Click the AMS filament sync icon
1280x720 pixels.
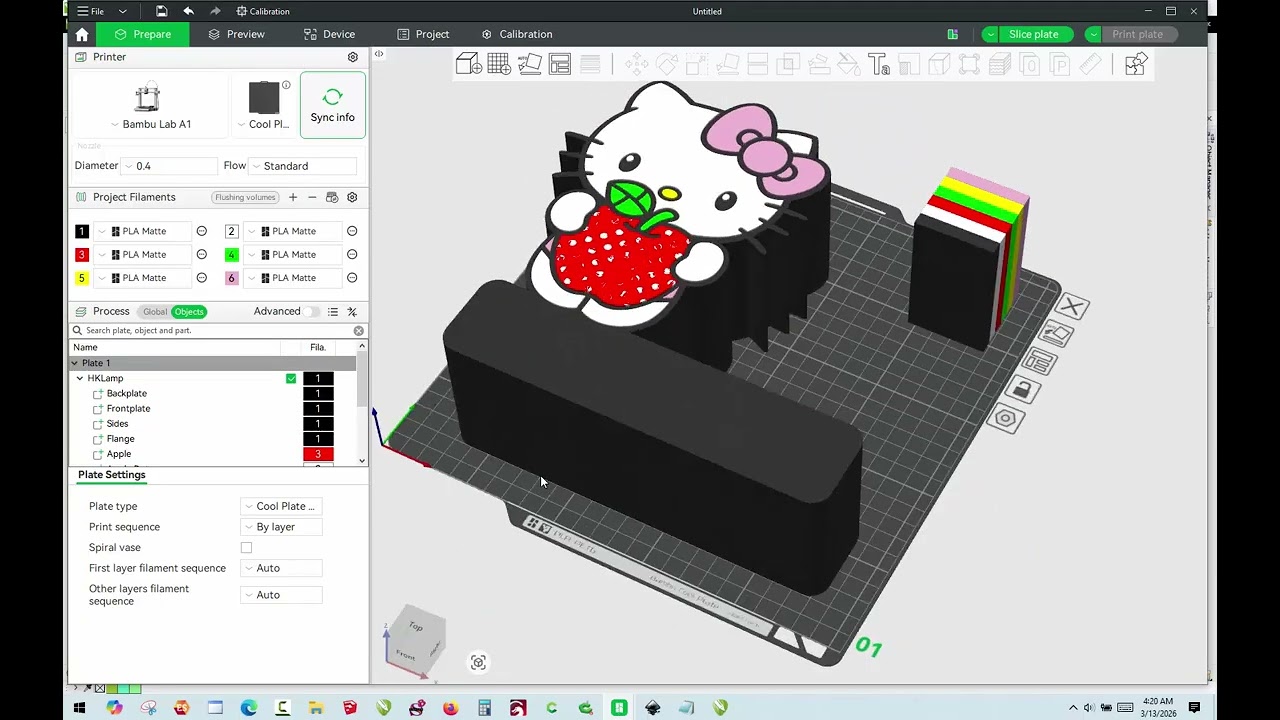click(x=332, y=197)
